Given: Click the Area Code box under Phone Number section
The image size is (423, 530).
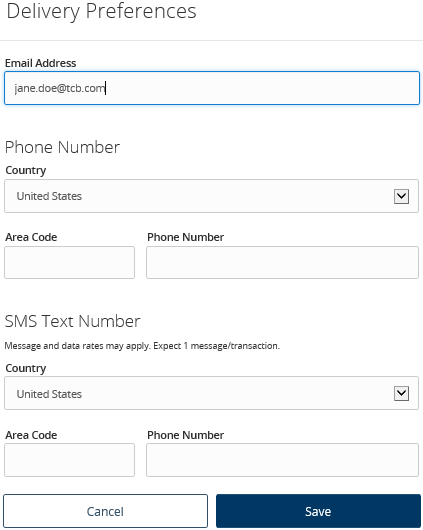Looking at the screenshot, I should click(69, 263).
